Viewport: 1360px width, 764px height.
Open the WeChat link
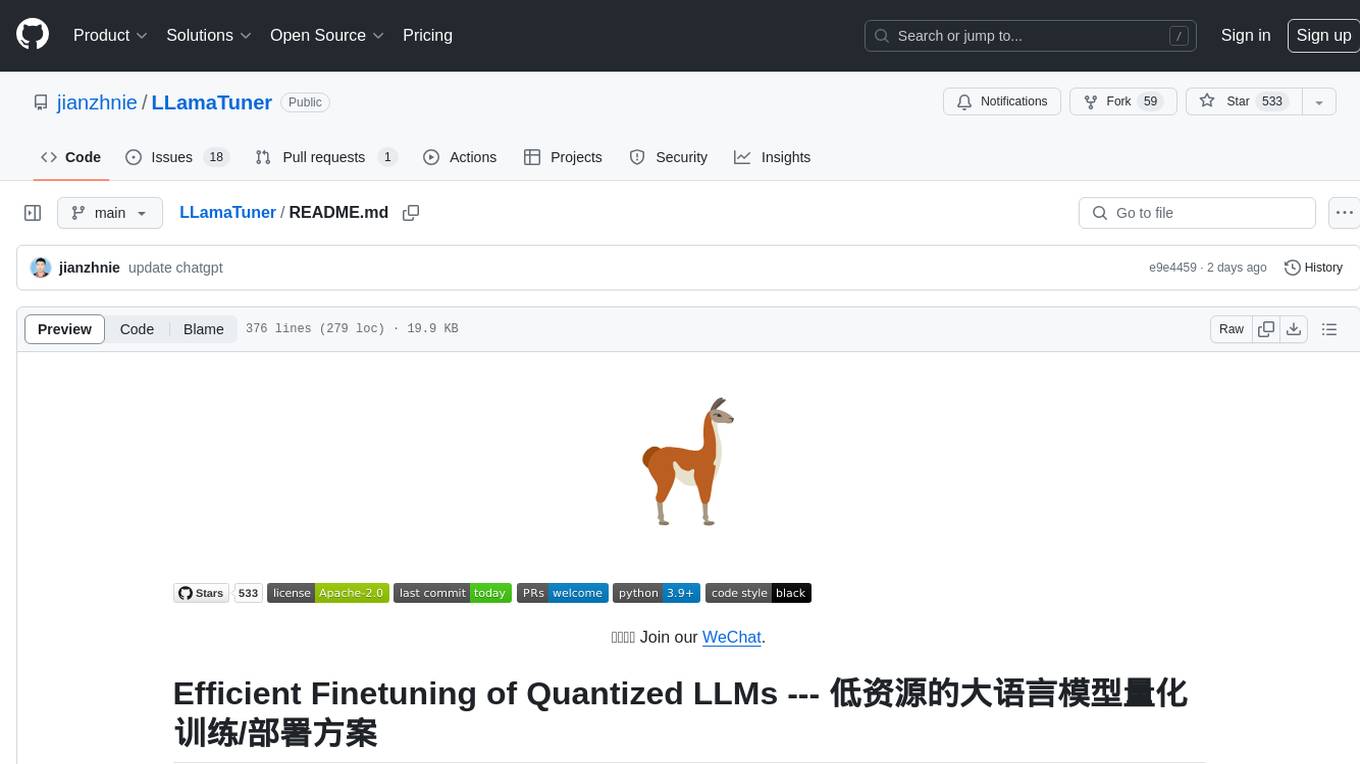[732, 637]
